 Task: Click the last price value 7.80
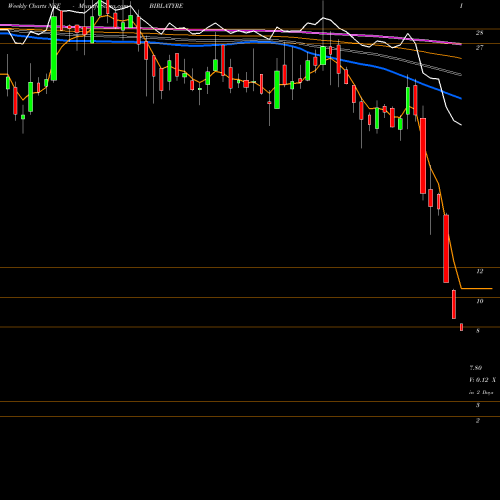coord(476,368)
